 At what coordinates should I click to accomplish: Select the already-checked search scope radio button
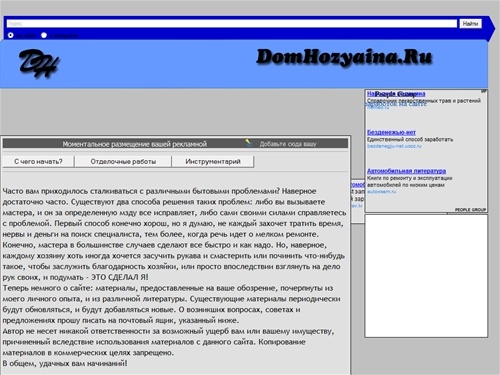pyautogui.click(x=11, y=35)
